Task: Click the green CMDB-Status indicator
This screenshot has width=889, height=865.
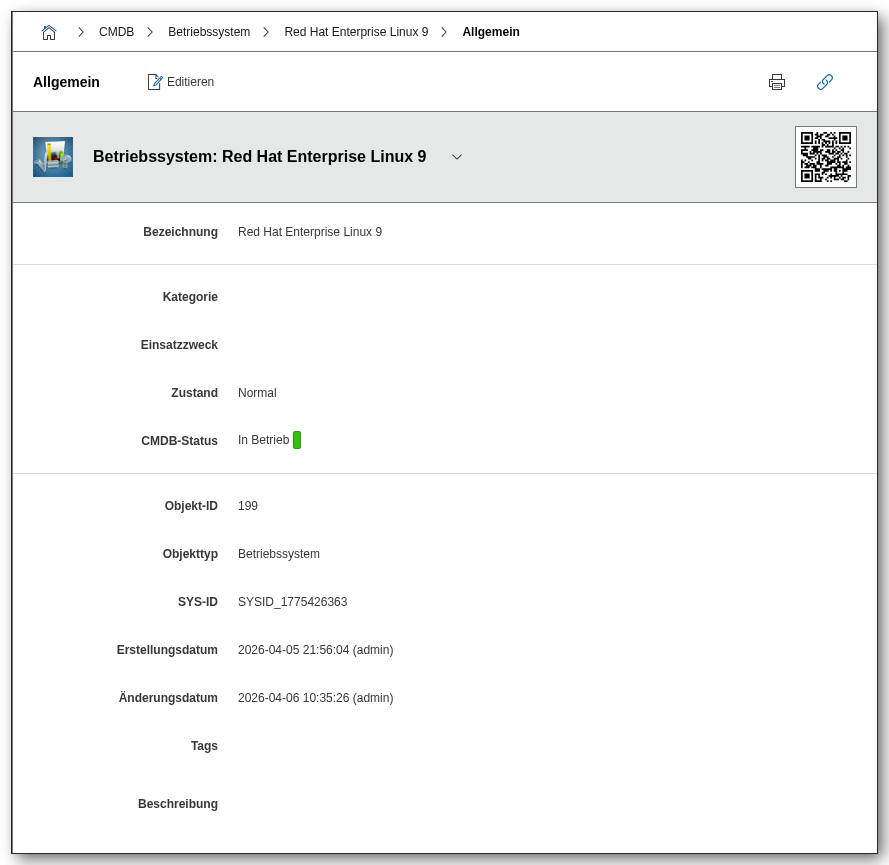Action: coord(297,440)
